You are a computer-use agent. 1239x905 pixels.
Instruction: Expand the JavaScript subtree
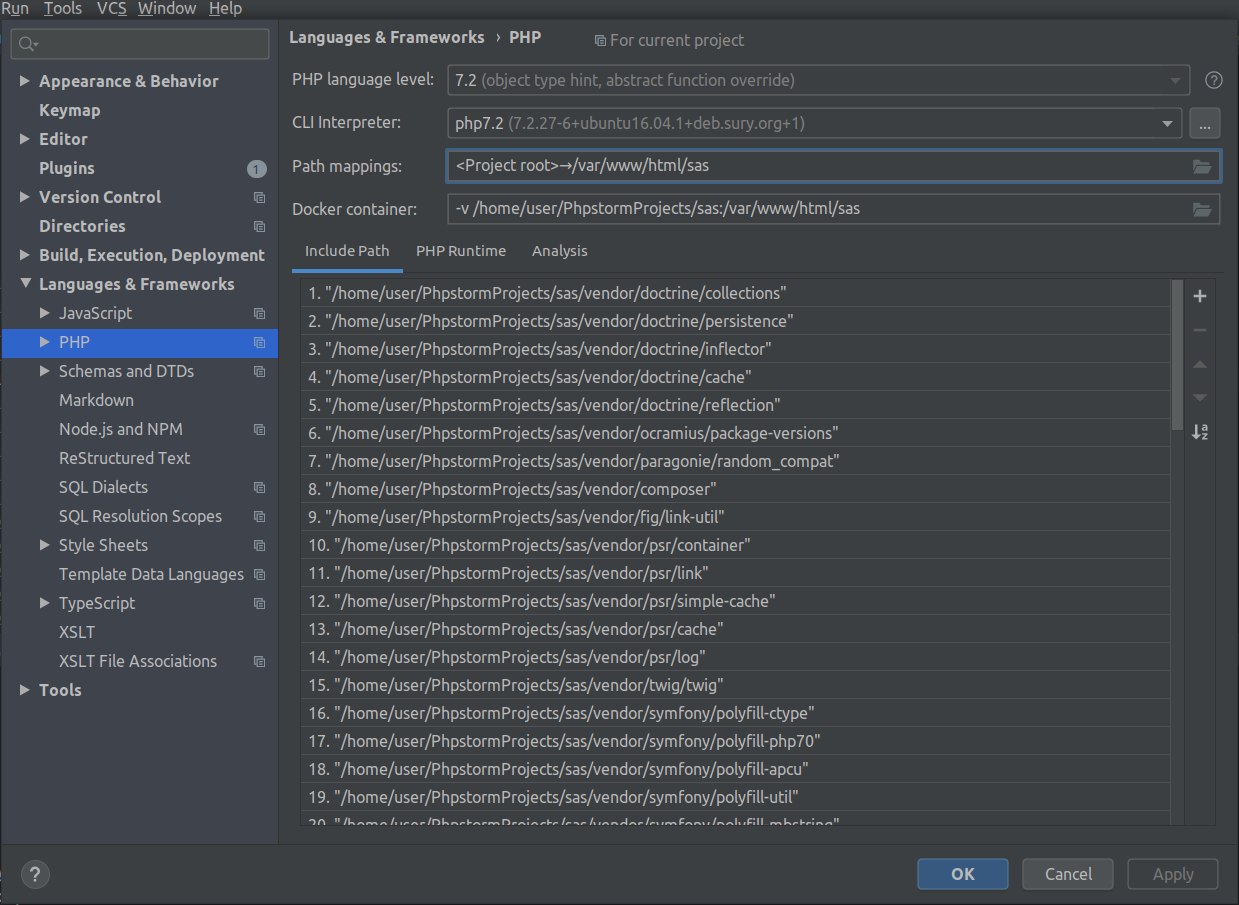(44, 313)
